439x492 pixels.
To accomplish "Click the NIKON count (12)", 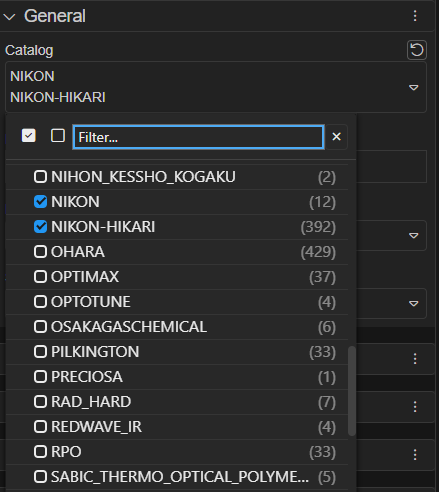I will tap(322, 202).
